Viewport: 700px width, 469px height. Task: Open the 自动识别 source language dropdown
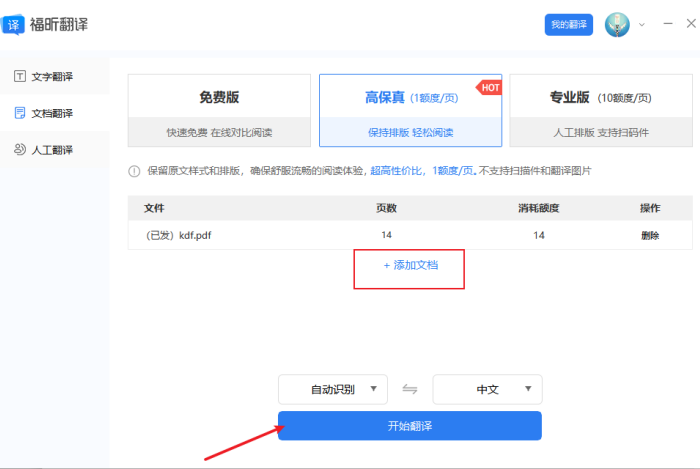pos(333,389)
